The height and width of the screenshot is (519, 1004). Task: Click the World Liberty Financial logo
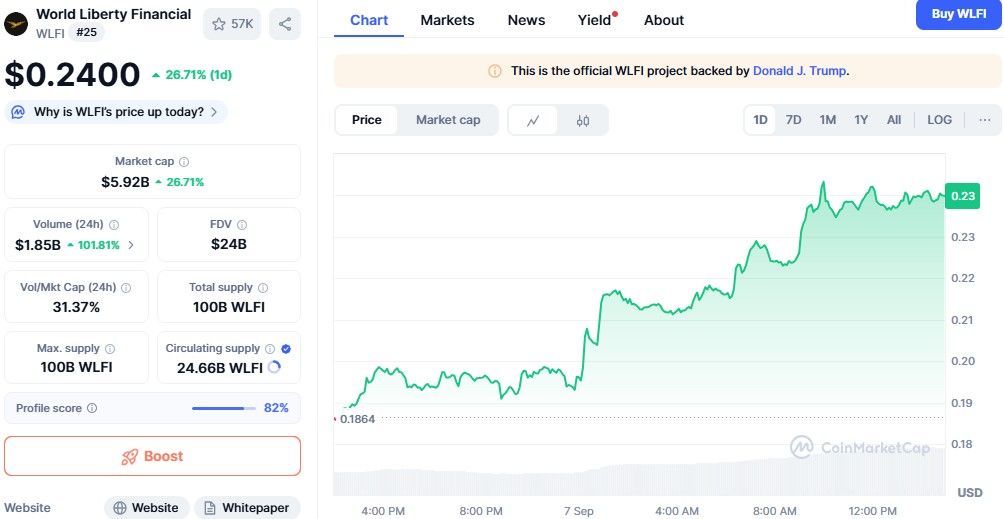[x=16, y=24]
